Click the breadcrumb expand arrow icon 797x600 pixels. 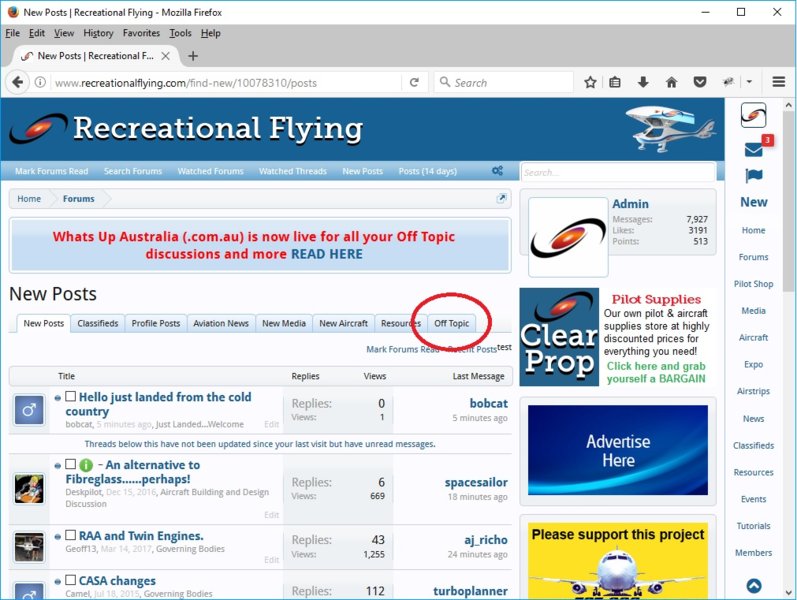pyautogui.click(x=502, y=198)
